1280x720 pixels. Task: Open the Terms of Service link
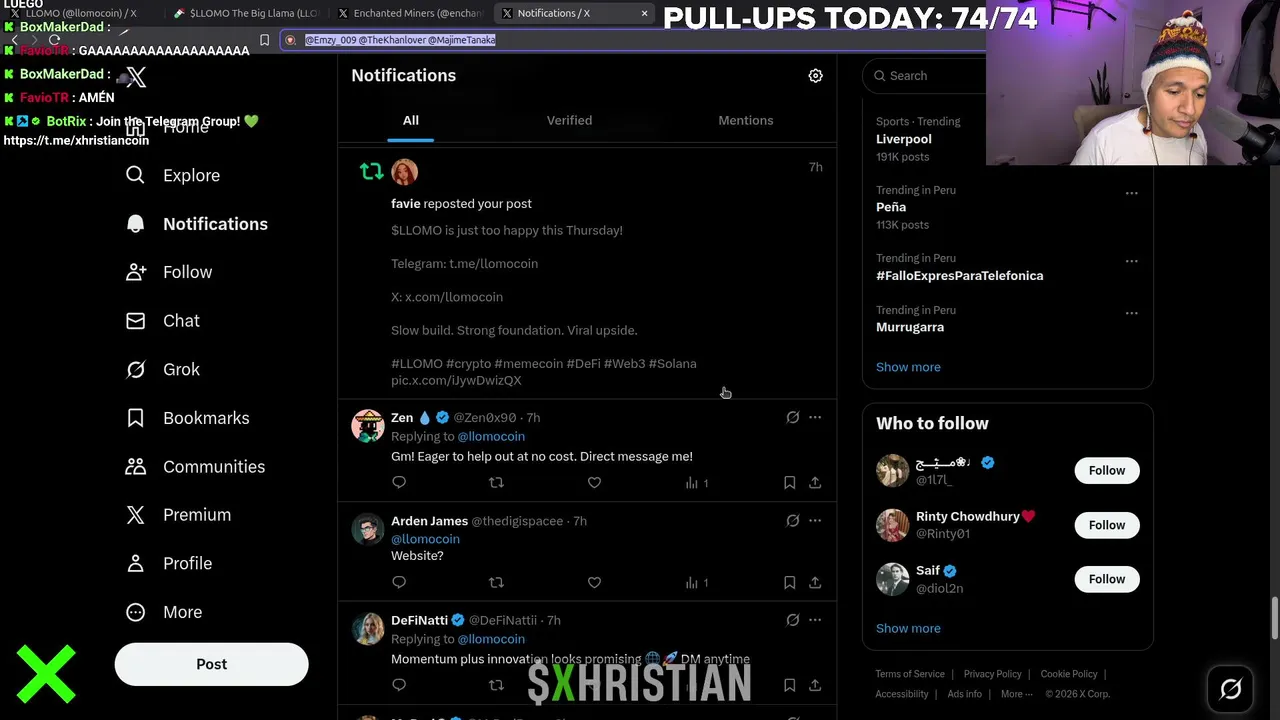[910, 674]
